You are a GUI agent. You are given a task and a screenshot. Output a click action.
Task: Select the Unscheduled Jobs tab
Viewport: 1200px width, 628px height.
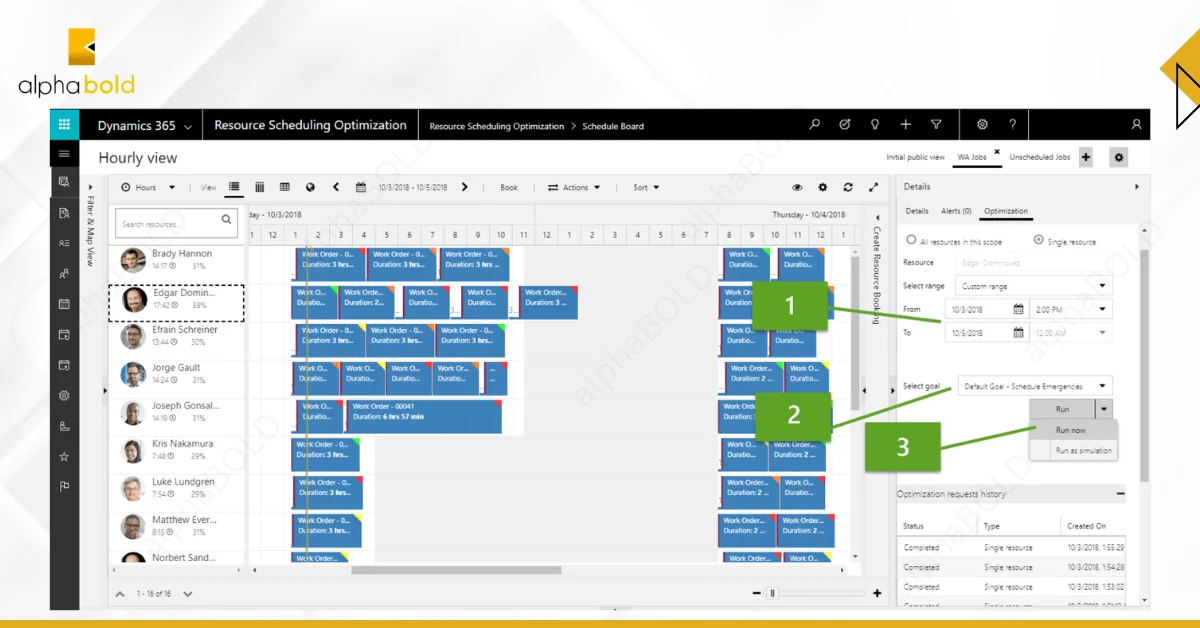tap(1039, 157)
